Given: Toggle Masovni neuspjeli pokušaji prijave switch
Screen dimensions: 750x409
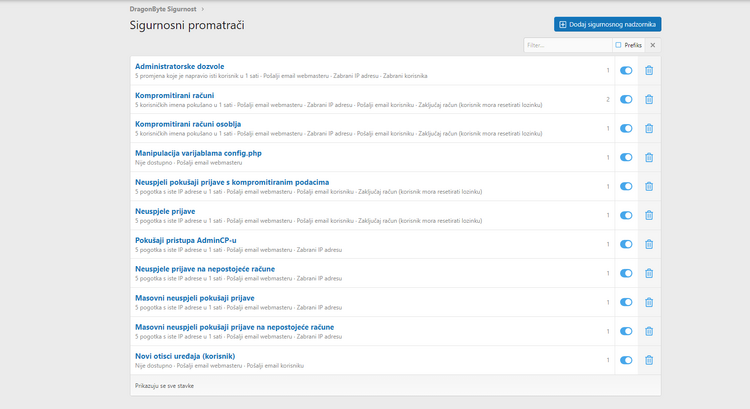Looking at the screenshot, I should click(626, 302).
